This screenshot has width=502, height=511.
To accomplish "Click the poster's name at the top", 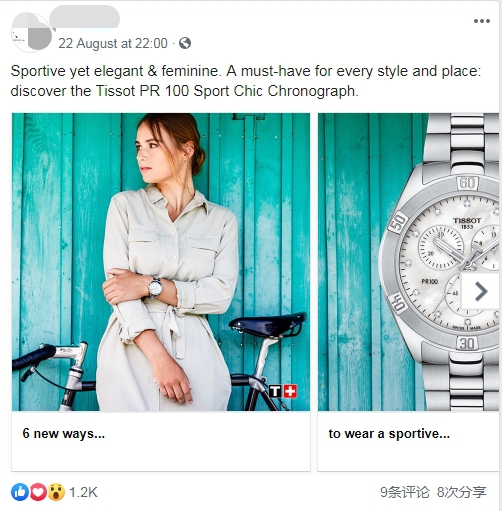I will (85, 17).
